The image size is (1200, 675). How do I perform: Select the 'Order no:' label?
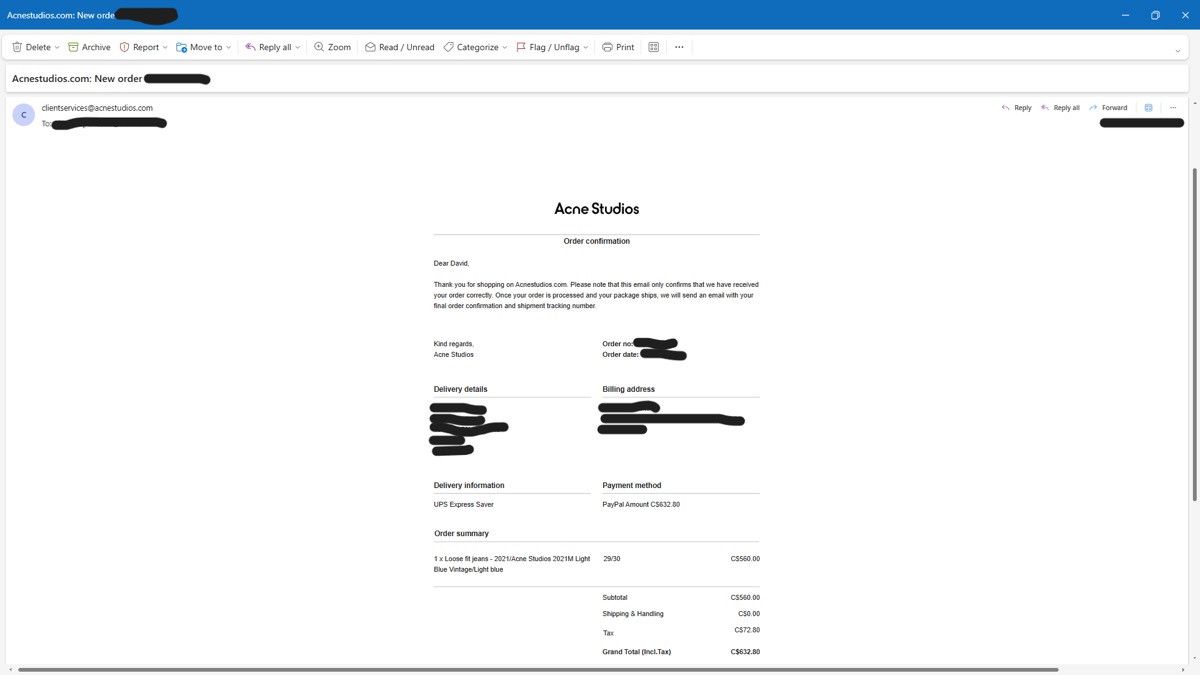618,344
